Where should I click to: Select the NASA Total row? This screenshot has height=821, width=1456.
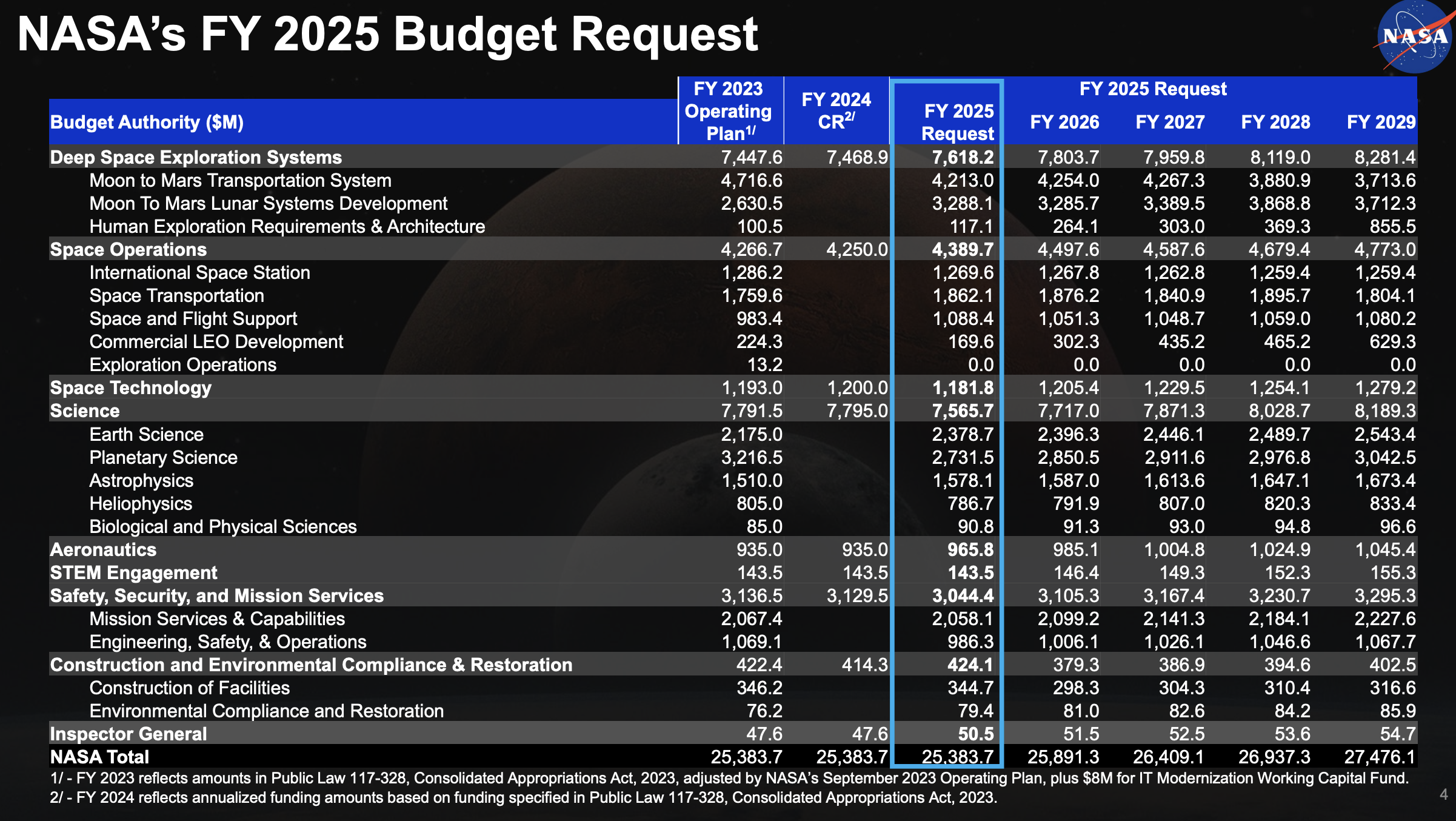click(99, 757)
